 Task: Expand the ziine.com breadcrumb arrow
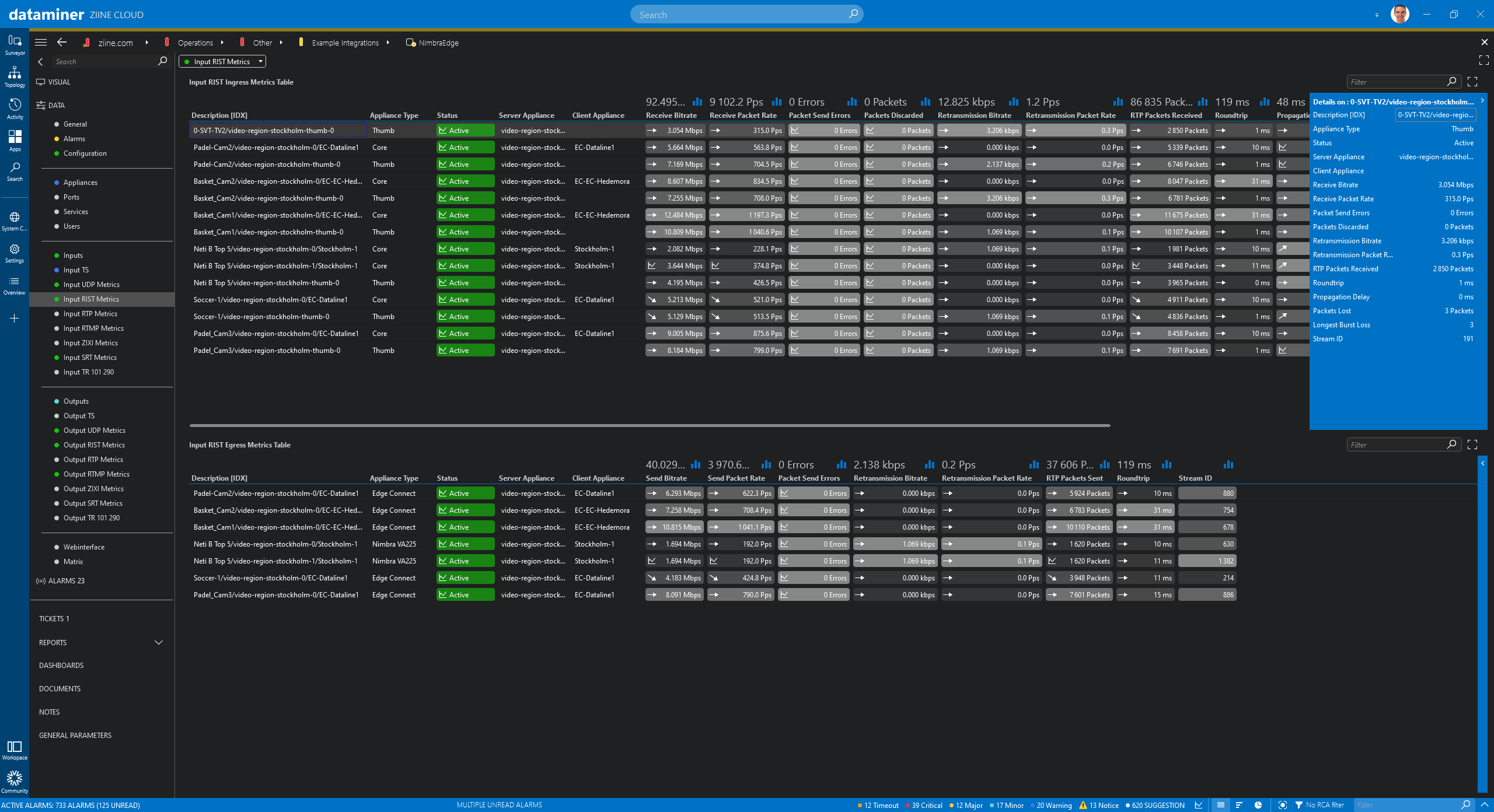pyautogui.click(x=147, y=43)
